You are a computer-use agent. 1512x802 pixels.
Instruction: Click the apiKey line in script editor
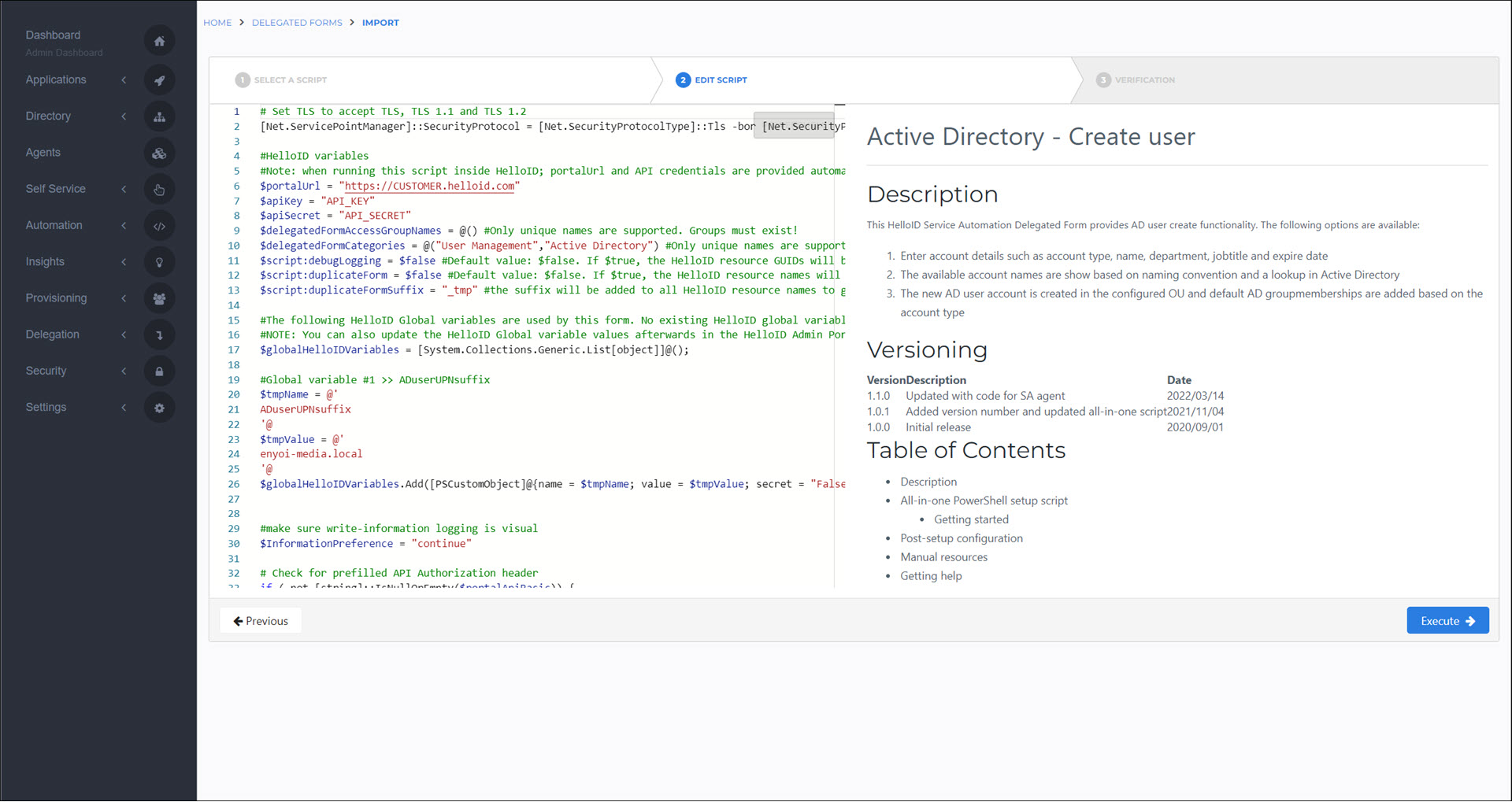point(317,201)
